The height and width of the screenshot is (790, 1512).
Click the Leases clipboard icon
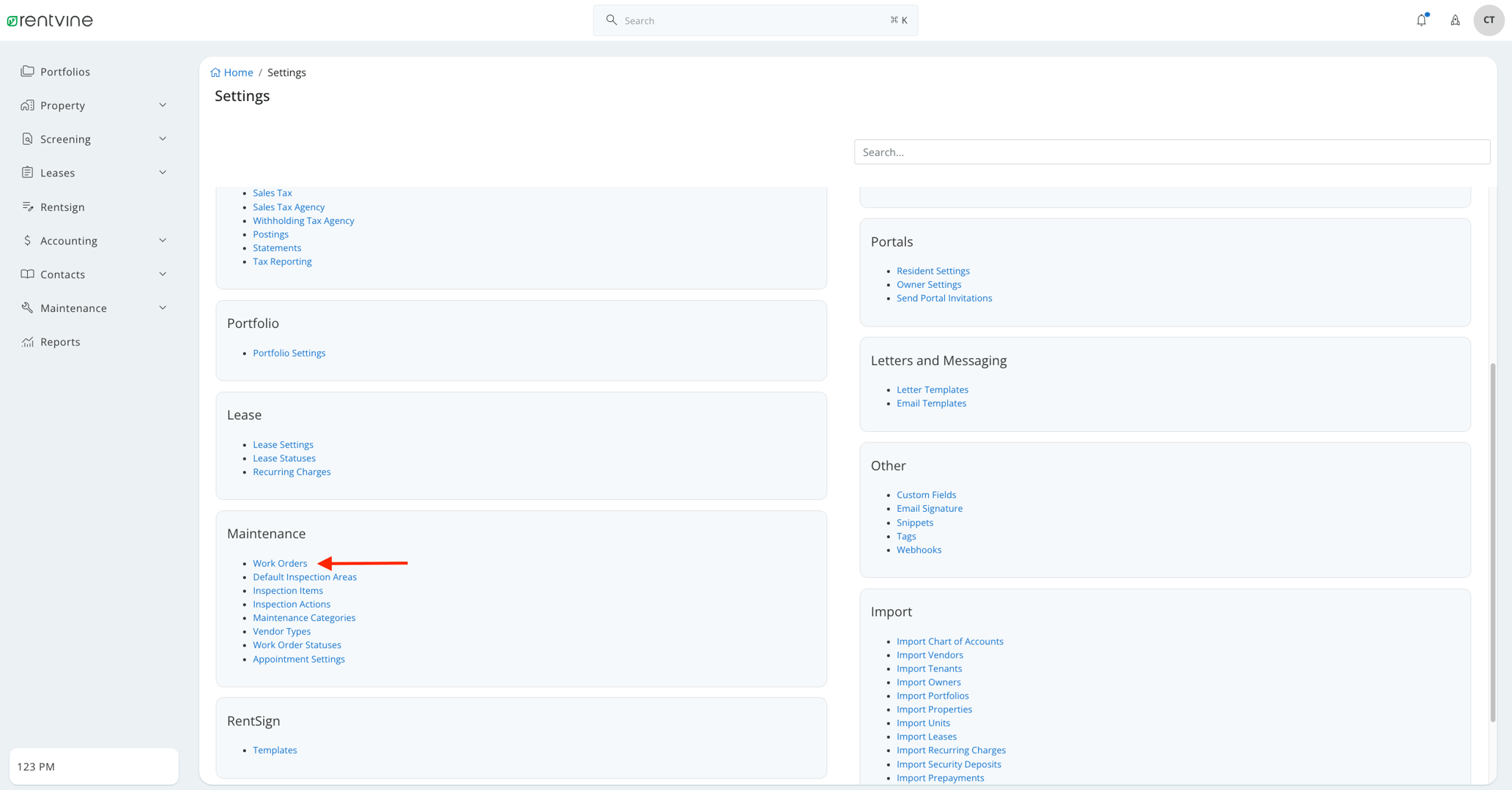[x=27, y=172]
